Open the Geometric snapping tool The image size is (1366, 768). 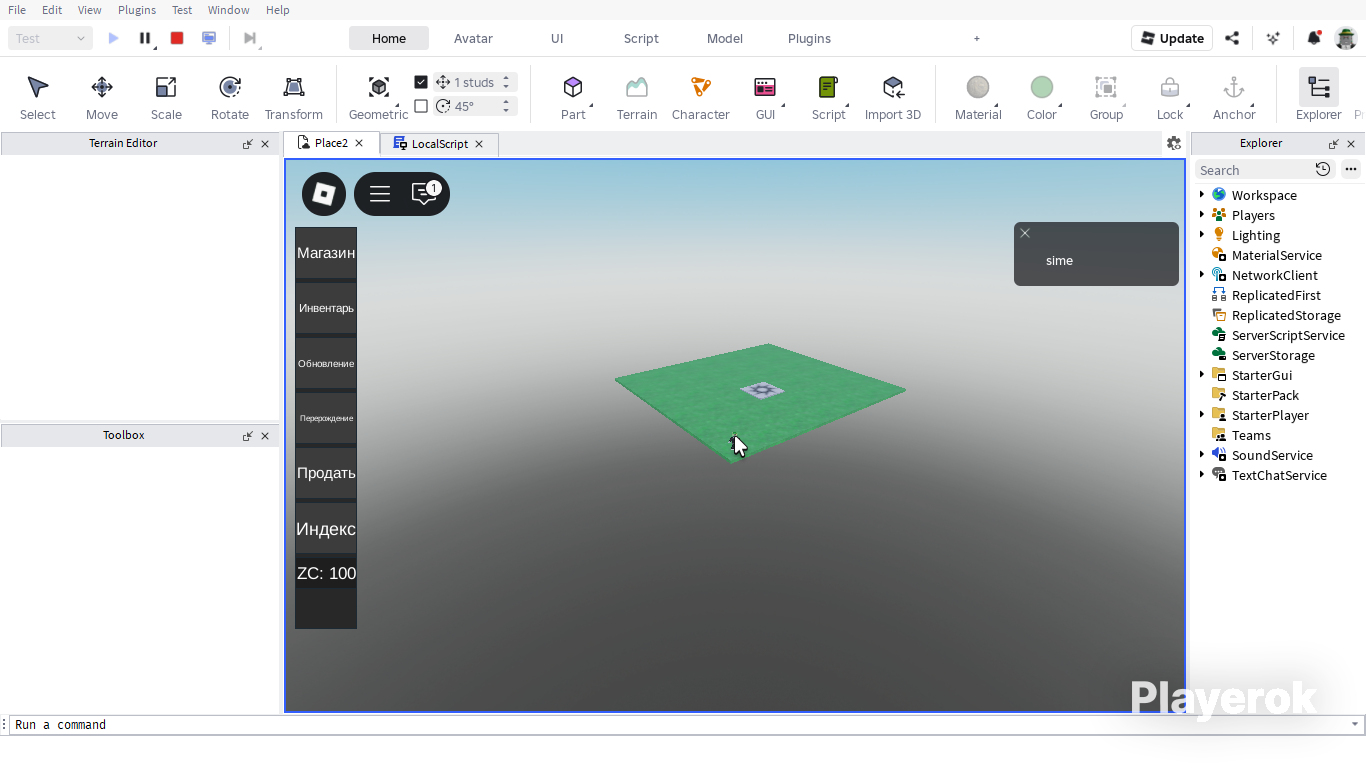click(x=379, y=97)
